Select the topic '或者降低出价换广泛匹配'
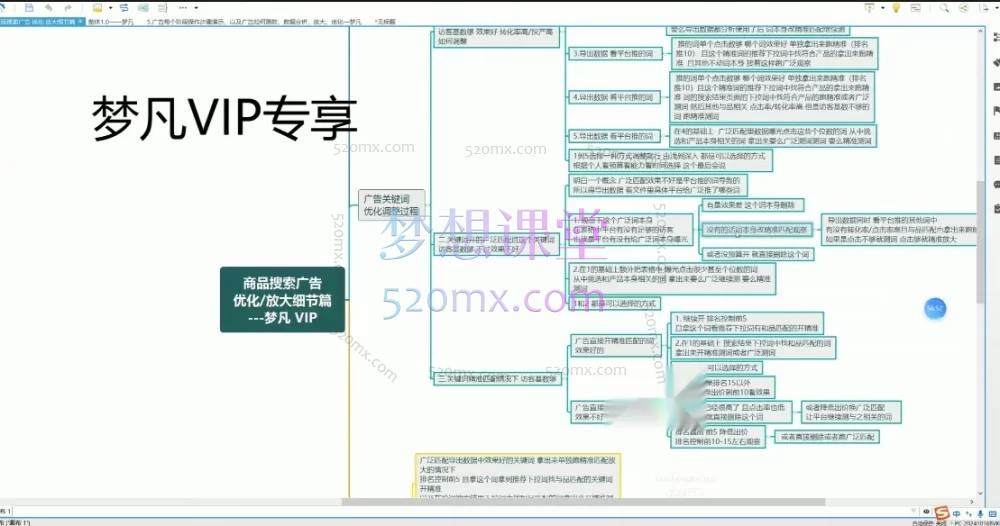The height and width of the screenshot is (526, 1000). point(850,412)
